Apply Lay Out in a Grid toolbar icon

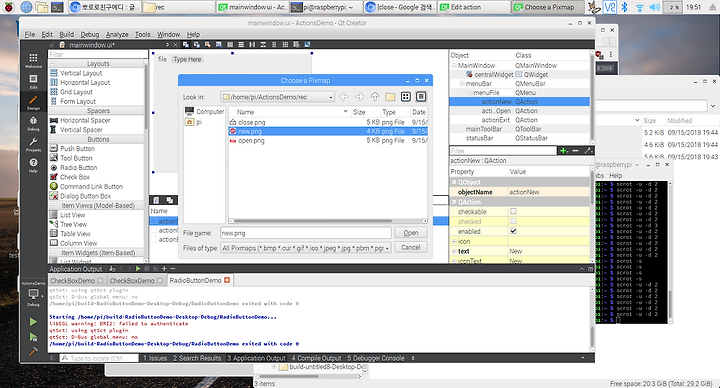click(x=285, y=45)
